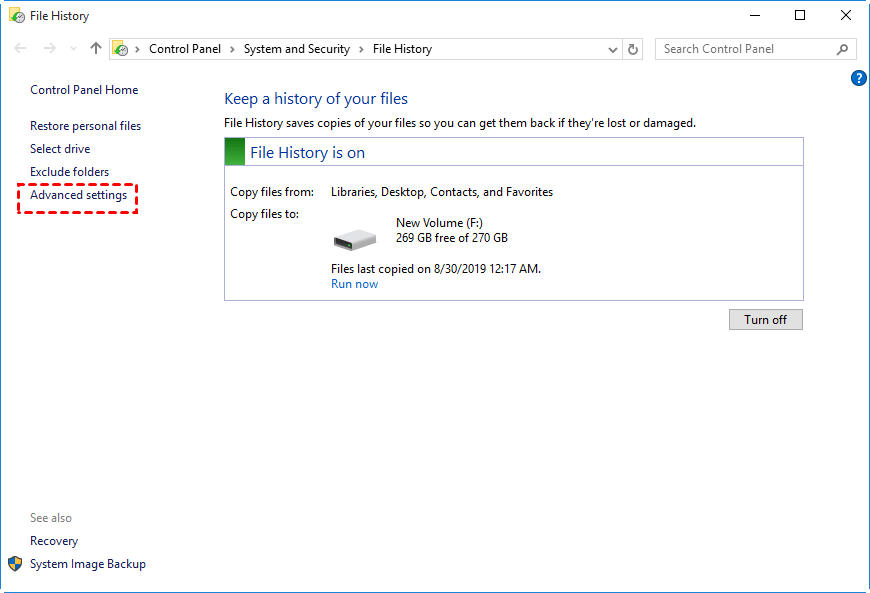This screenshot has width=870, height=593.
Task: Open the recent locations dropdown arrow
Action: 73,49
